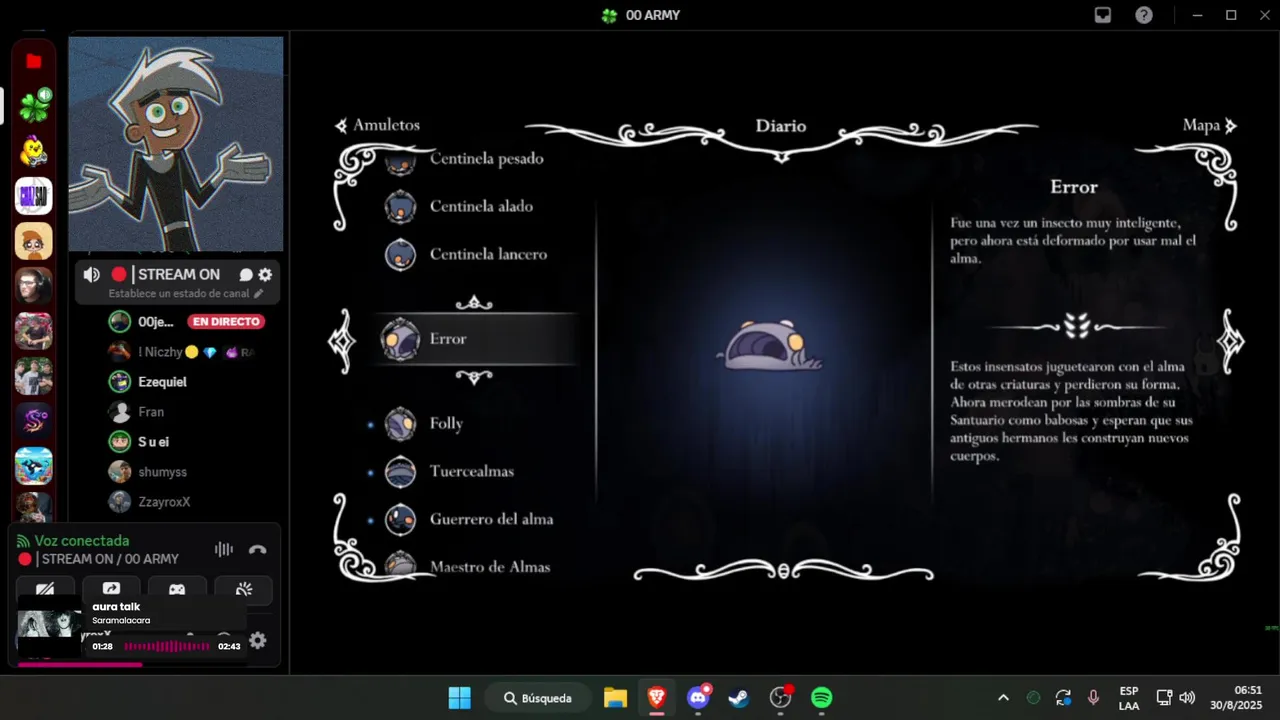Click the Voz conectada status text

pyautogui.click(x=82, y=541)
